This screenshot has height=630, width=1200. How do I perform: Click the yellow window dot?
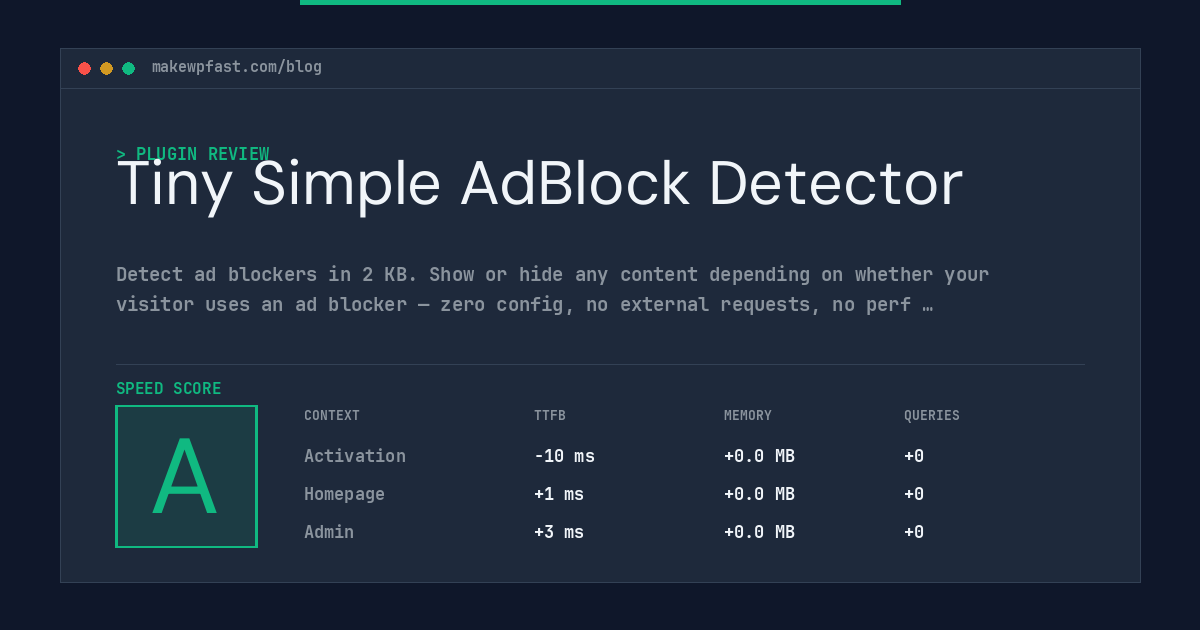[106, 68]
